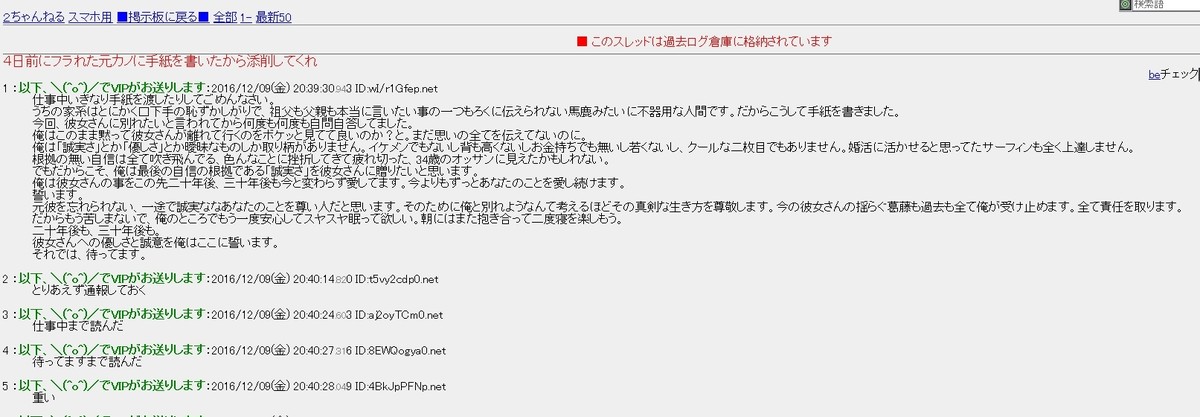Go back via ■掲示板に戻る■ link
The image size is (1200, 417).
[x=161, y=18]
